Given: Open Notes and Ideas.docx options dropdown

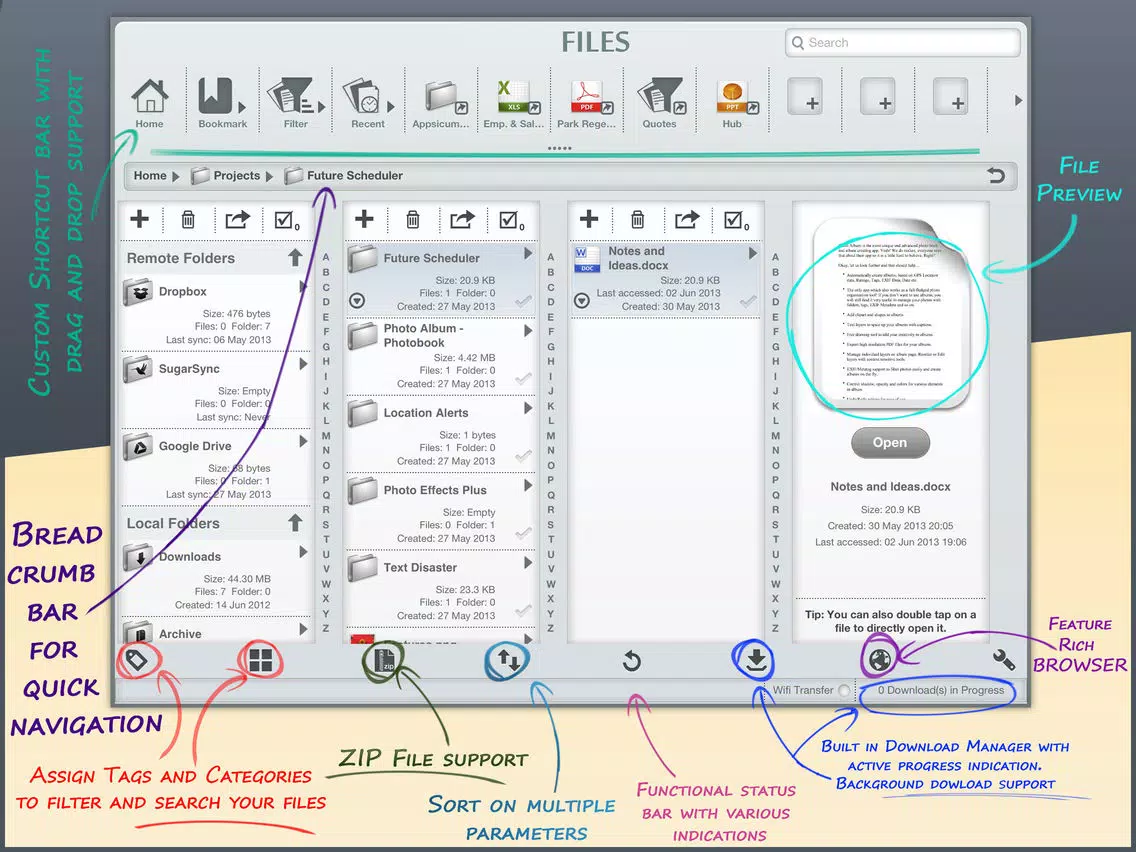Looking at the screenshot, I should click(x=581, y=300).
